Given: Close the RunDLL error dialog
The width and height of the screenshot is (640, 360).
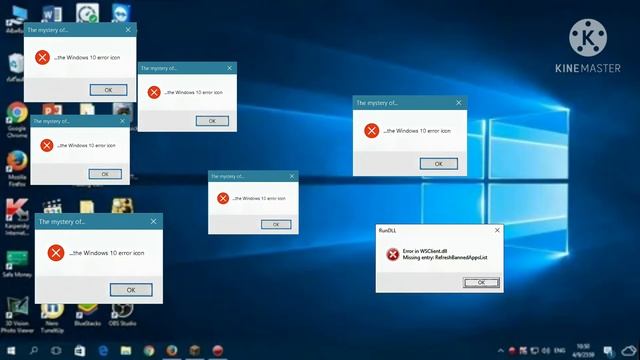Looking at the screenshot, I should 497,230.
